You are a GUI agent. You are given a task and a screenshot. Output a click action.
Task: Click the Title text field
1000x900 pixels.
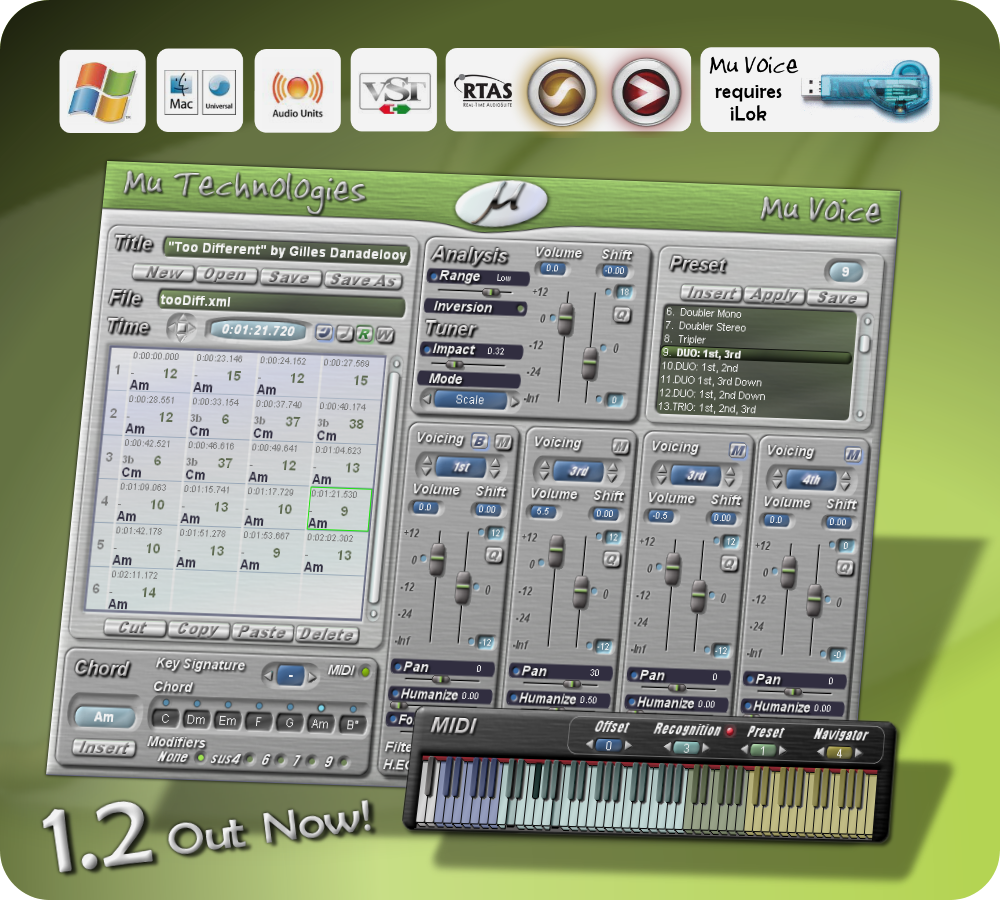(286, 251)
